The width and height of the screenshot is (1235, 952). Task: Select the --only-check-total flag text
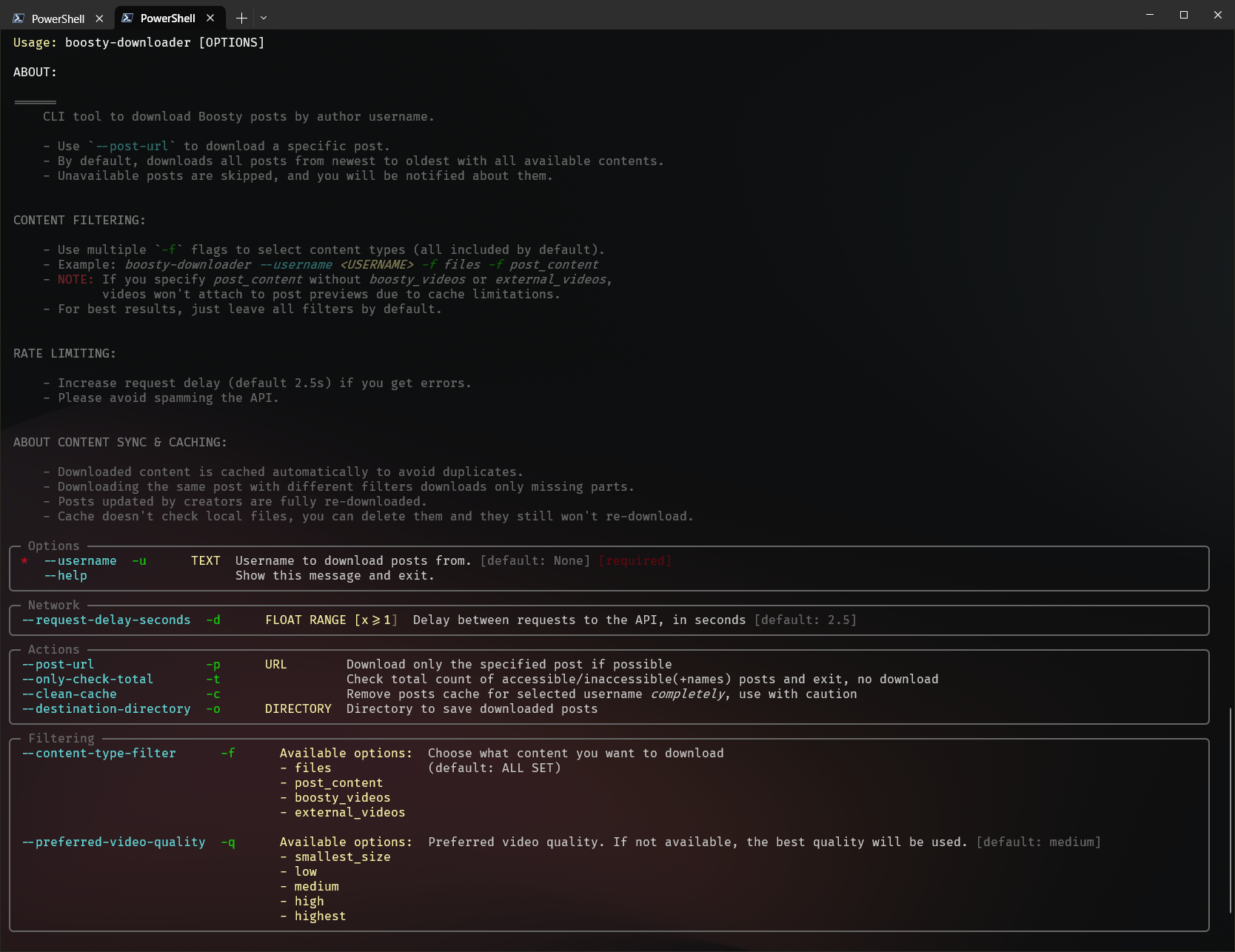click(88, 679)
